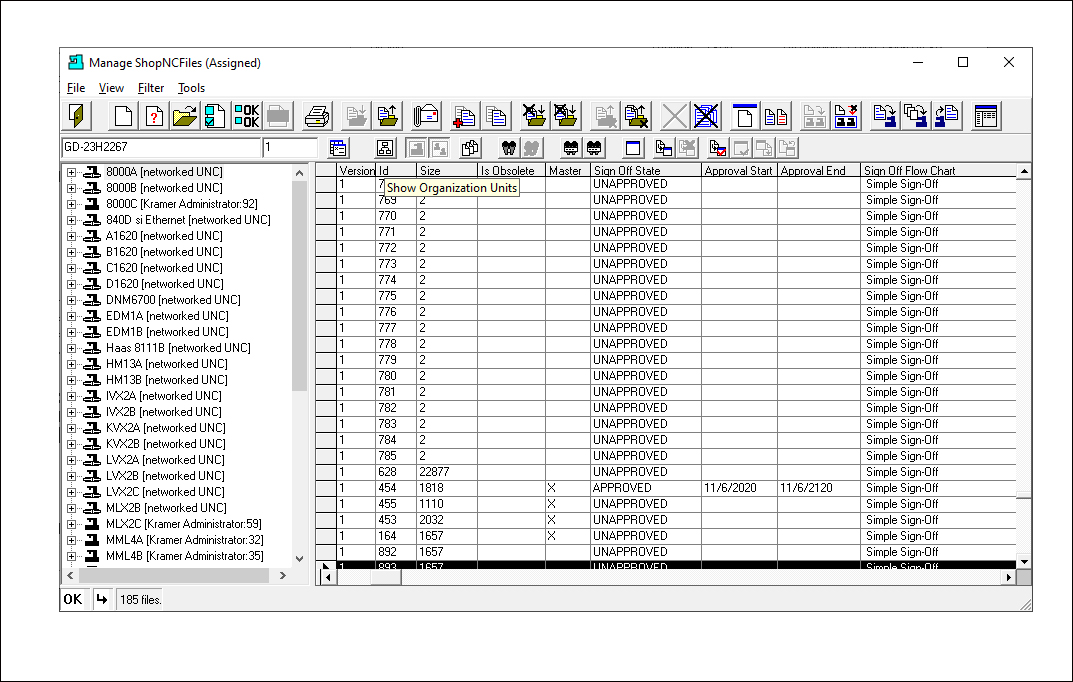Click the exit door icon in toolbar
Screen dimensions: 1073x682
pos(77,116)
